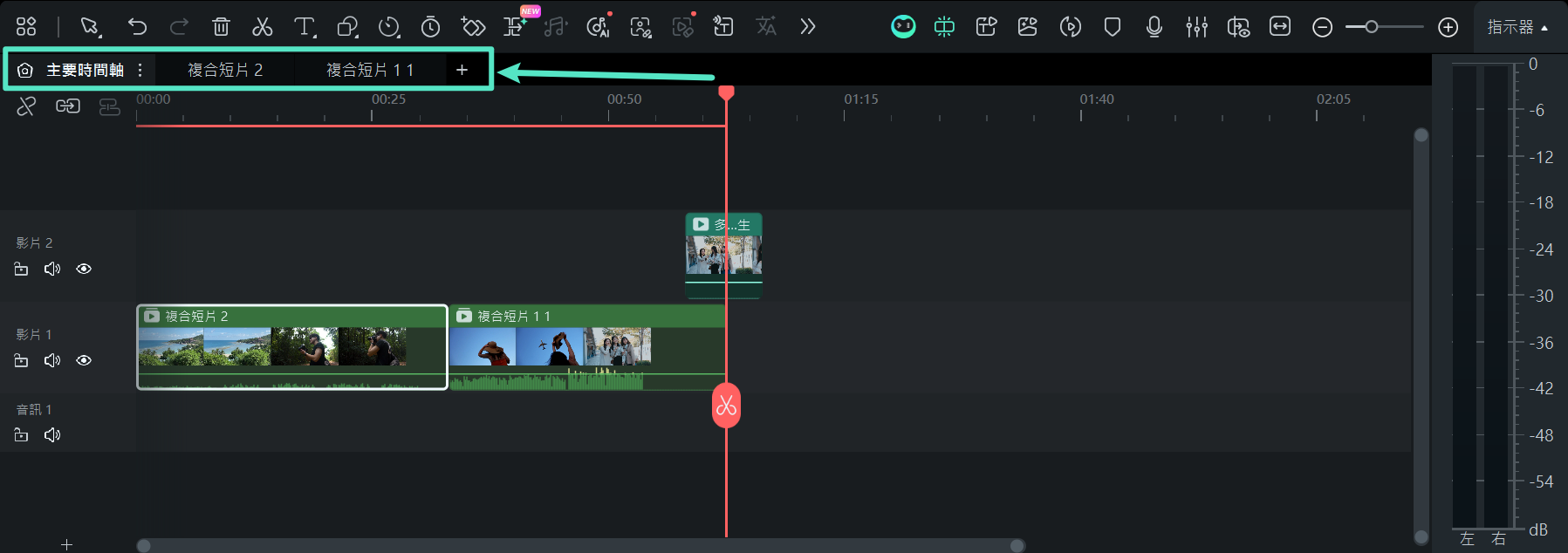Mute the 音訊 1 track
This screenshot has height=553, width=1568.
click(x=52, y=434)
